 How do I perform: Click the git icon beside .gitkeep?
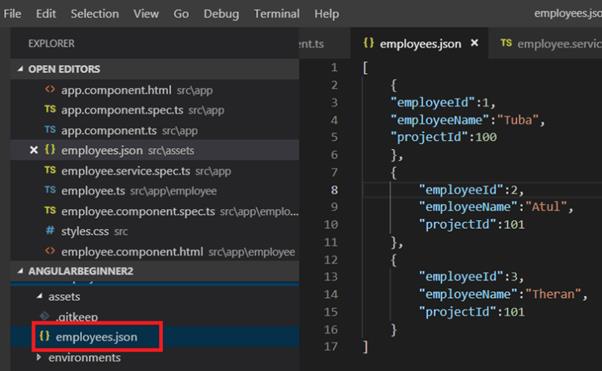(45, 316)
